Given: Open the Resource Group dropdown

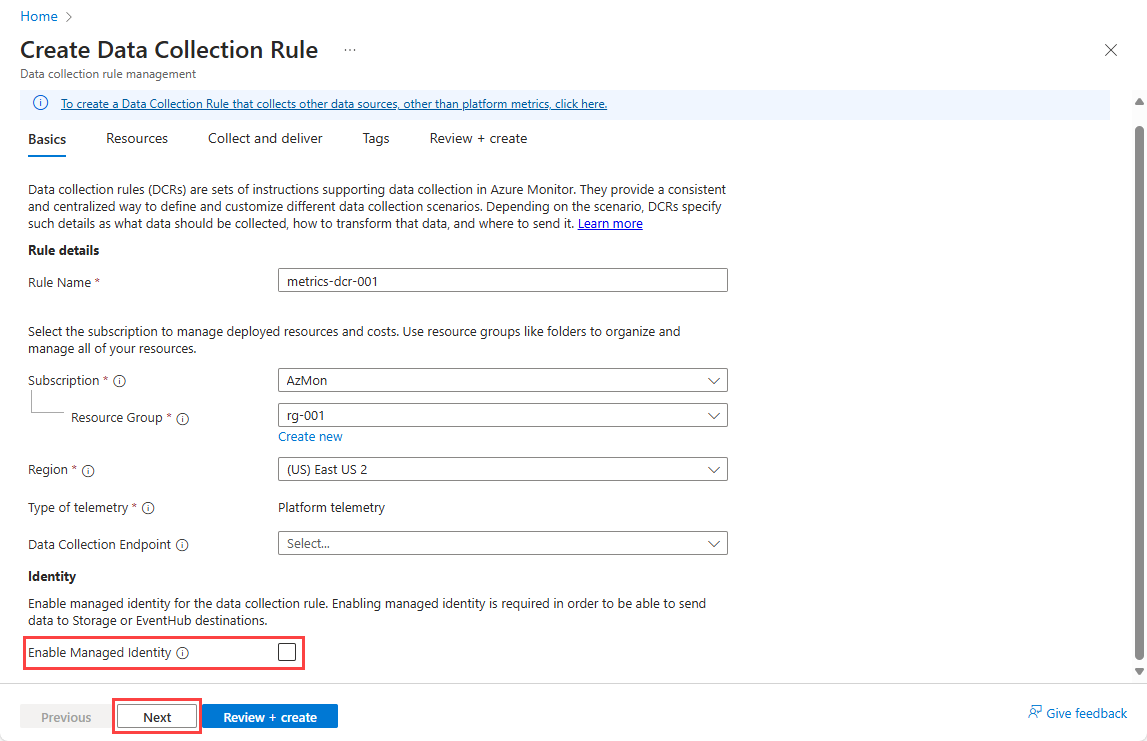Looking at the screenshot, I should (502, 415).
